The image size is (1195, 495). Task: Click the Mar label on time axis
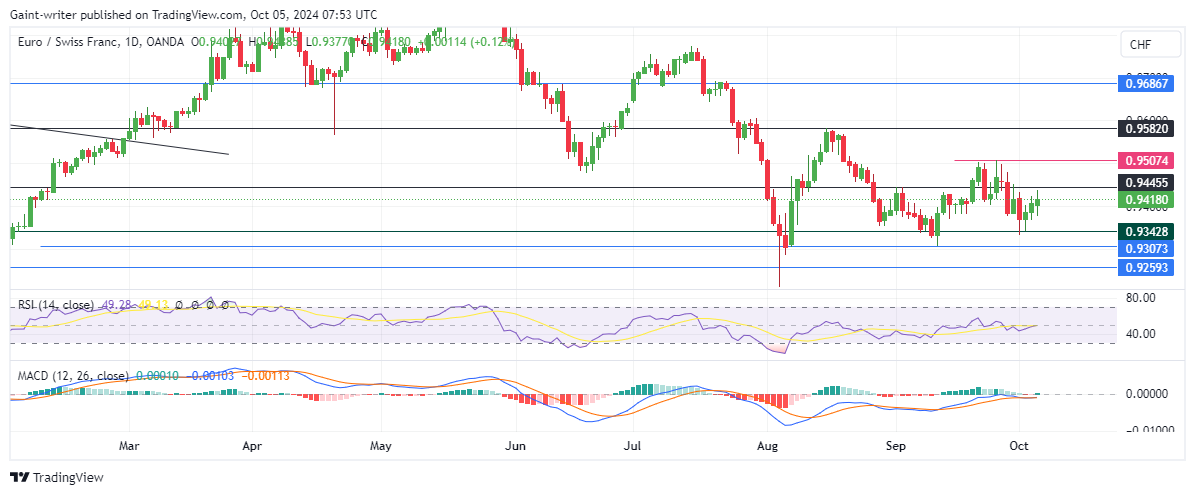[130, 446]
